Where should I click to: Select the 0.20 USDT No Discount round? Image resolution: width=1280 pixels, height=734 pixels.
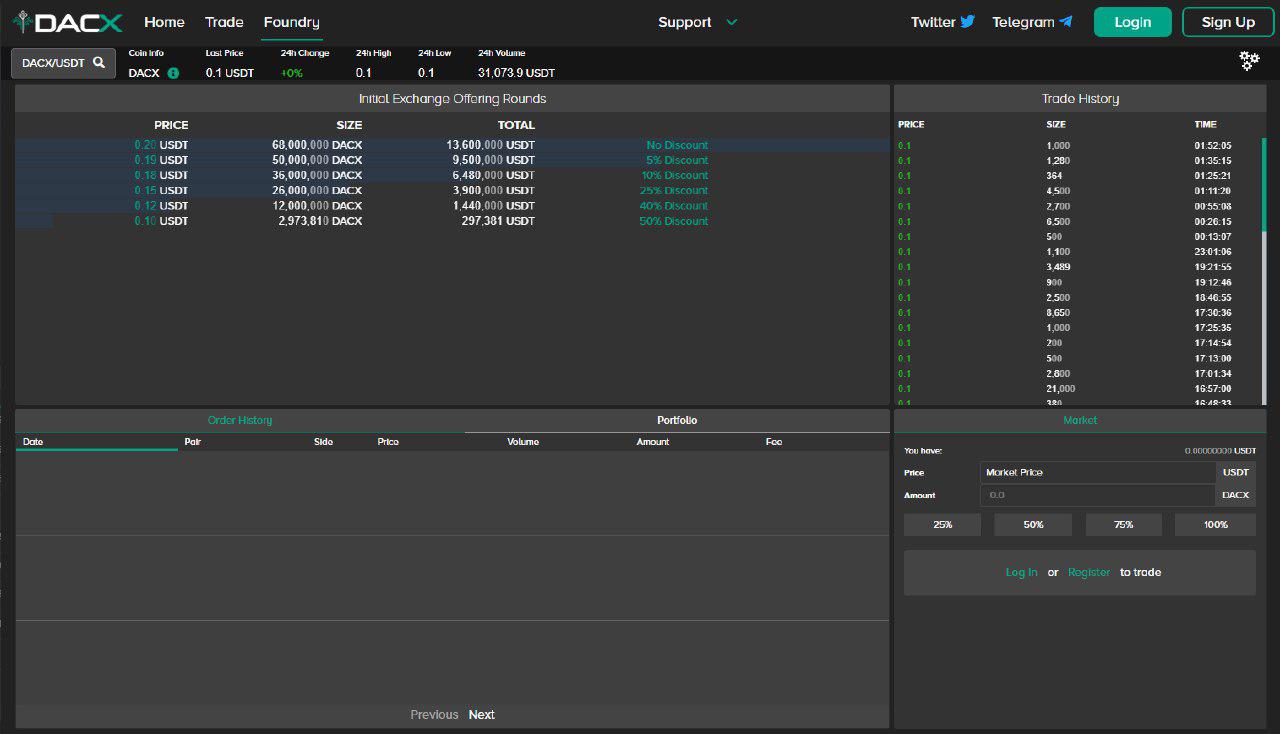[x=452, y=145]
